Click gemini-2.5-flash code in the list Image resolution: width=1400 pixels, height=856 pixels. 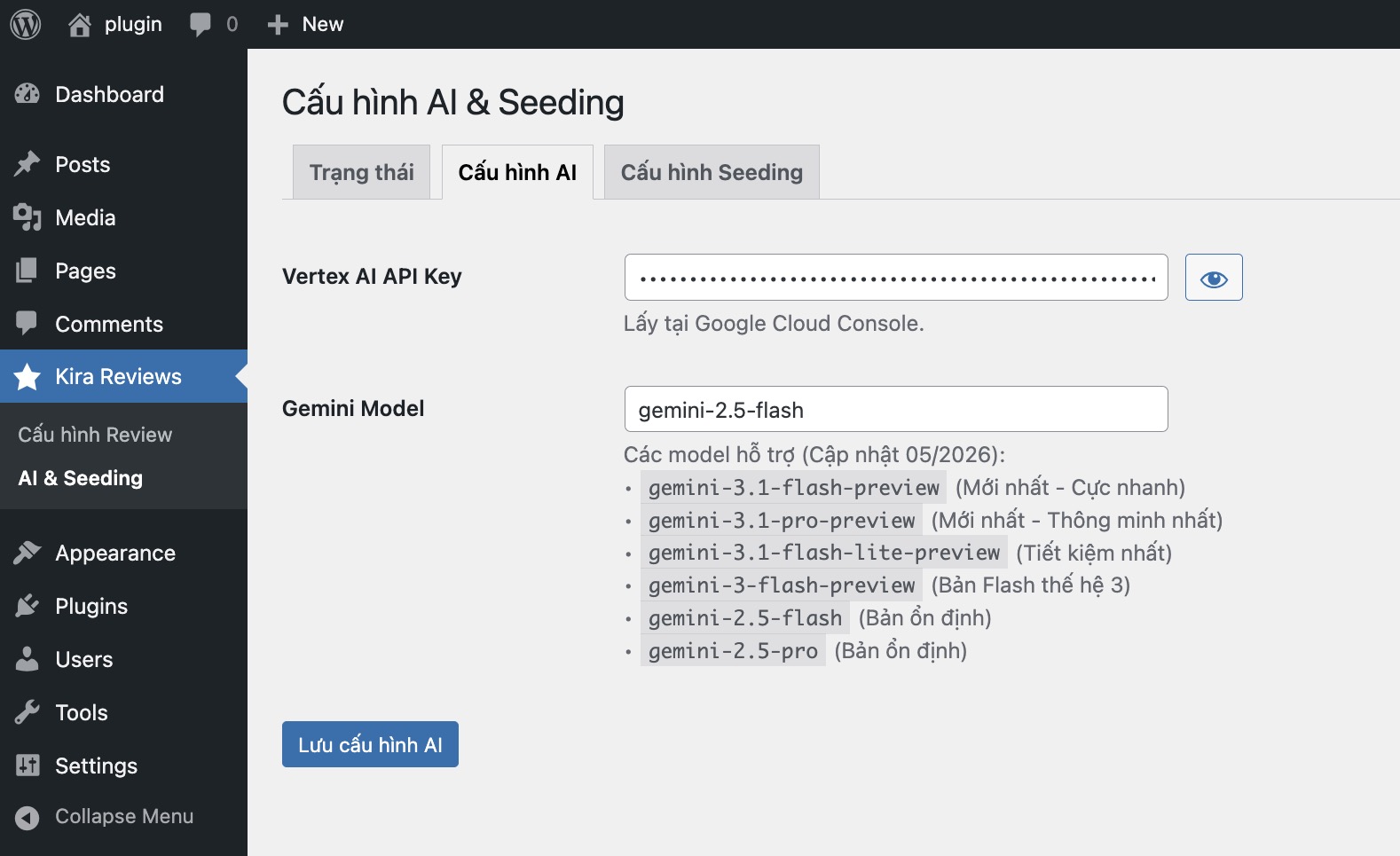(745, 618)
